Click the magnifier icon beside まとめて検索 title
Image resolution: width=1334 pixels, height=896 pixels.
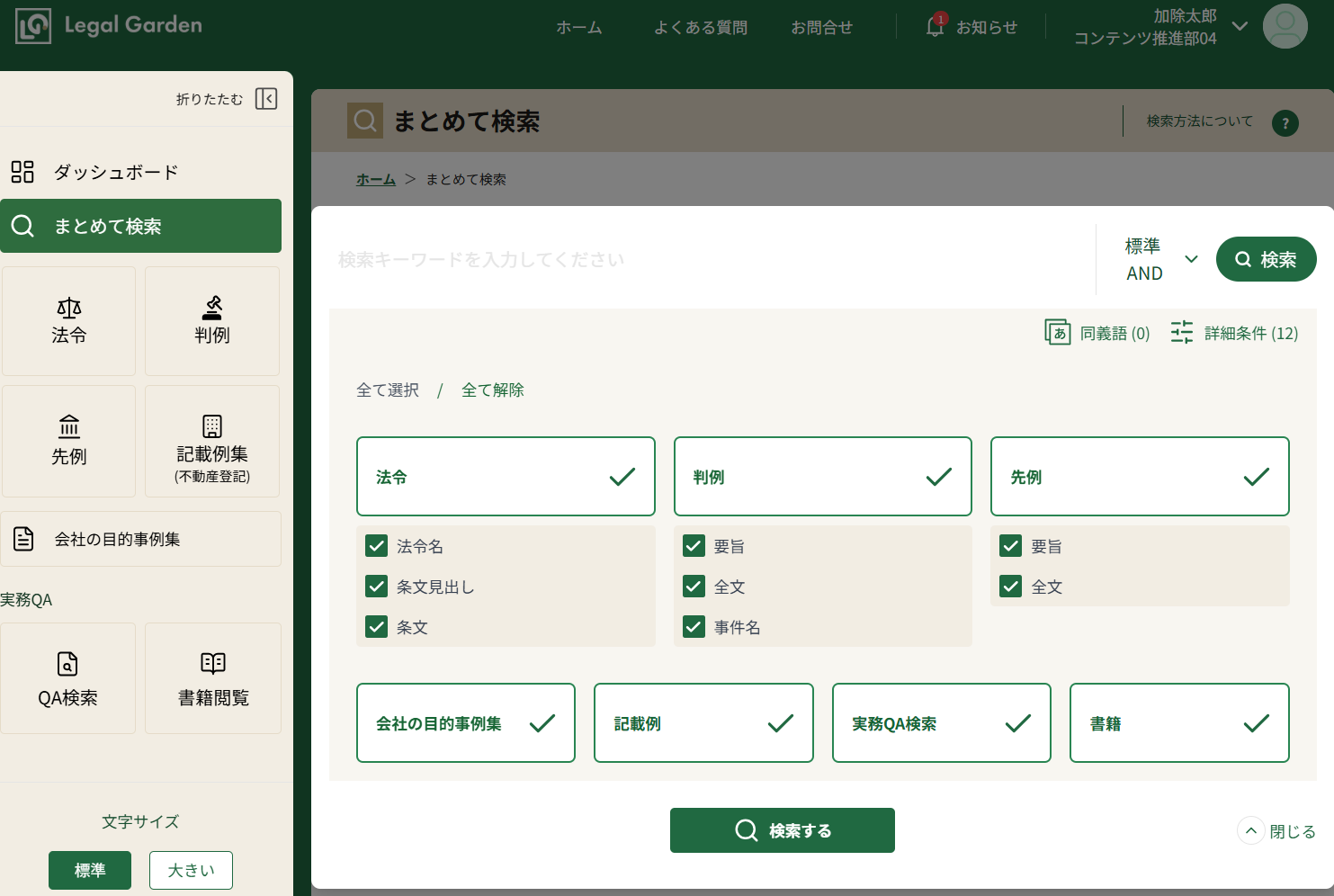pyautogui.click(x=365, y=121)
